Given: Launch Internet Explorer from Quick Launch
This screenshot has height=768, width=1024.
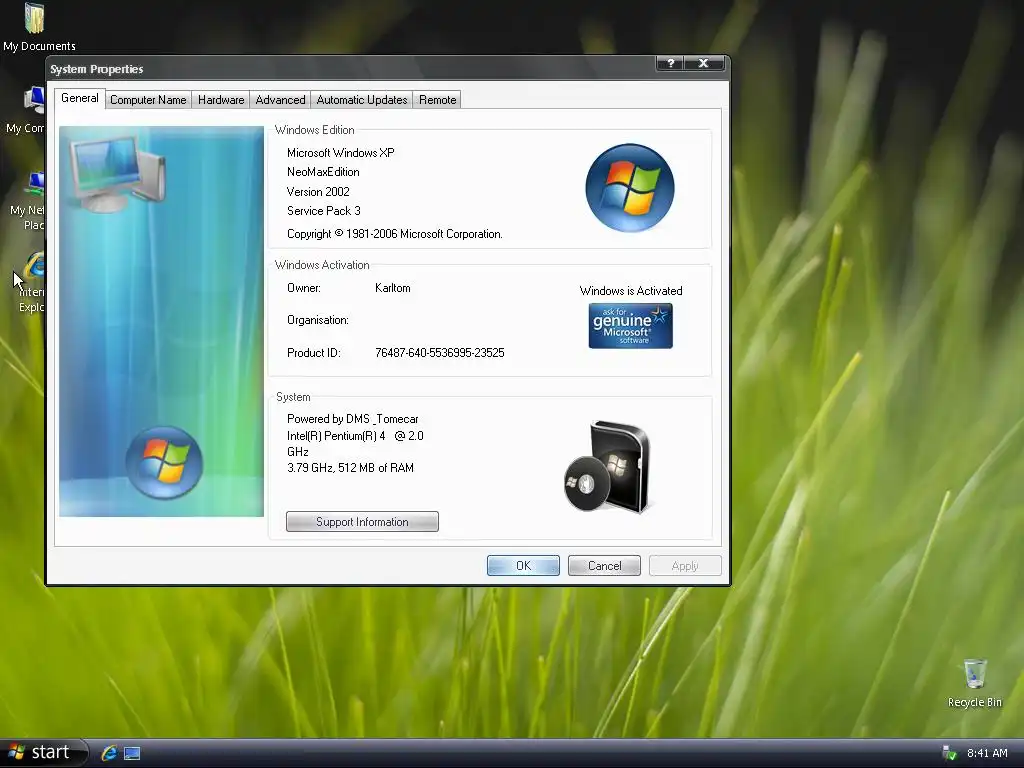Looking at the screenshot, I should (x=109, y=753).
